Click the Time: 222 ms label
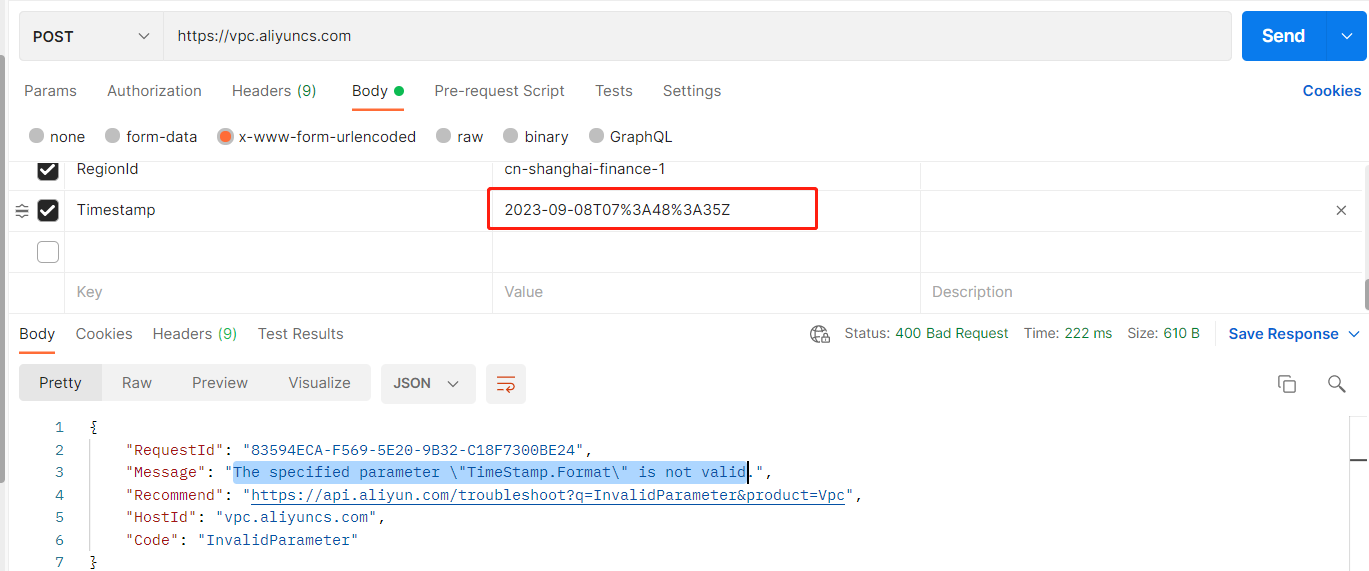The width and height of the screenshot is (1369, 571). (1067, 334)
